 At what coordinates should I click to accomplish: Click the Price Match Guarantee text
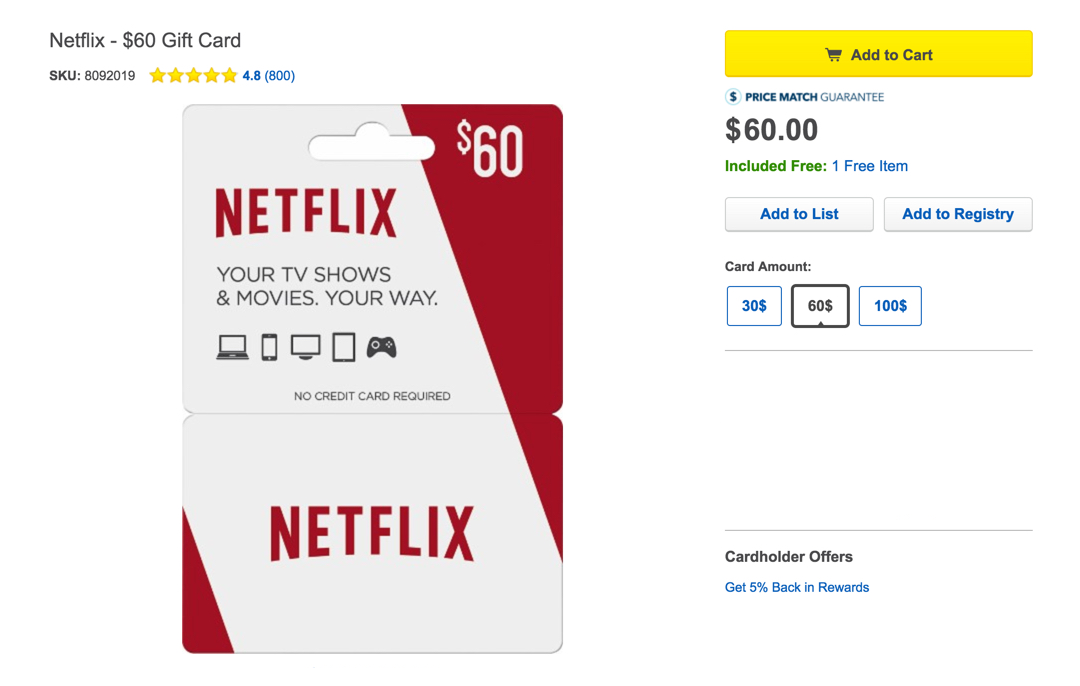click(x=815, y=97)
